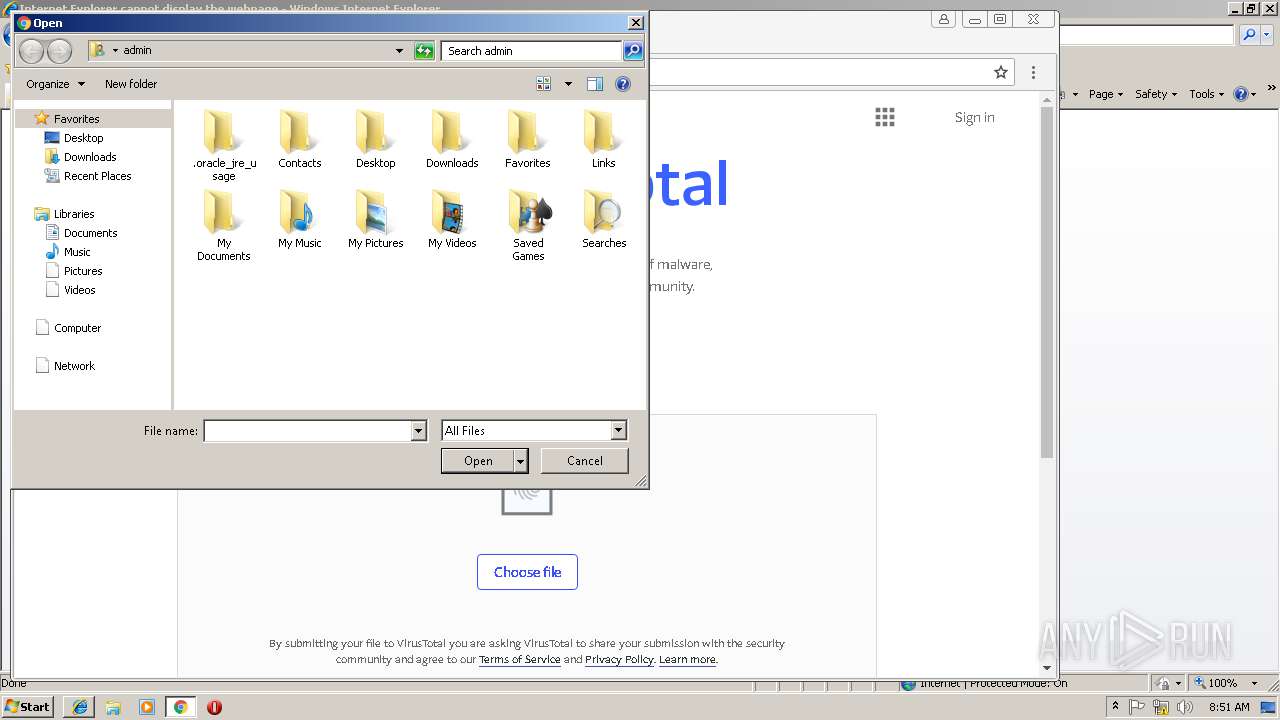The width and height of the screenshot is (1280, 720).
Task: Open Terms of Service link
Action: 520,660
